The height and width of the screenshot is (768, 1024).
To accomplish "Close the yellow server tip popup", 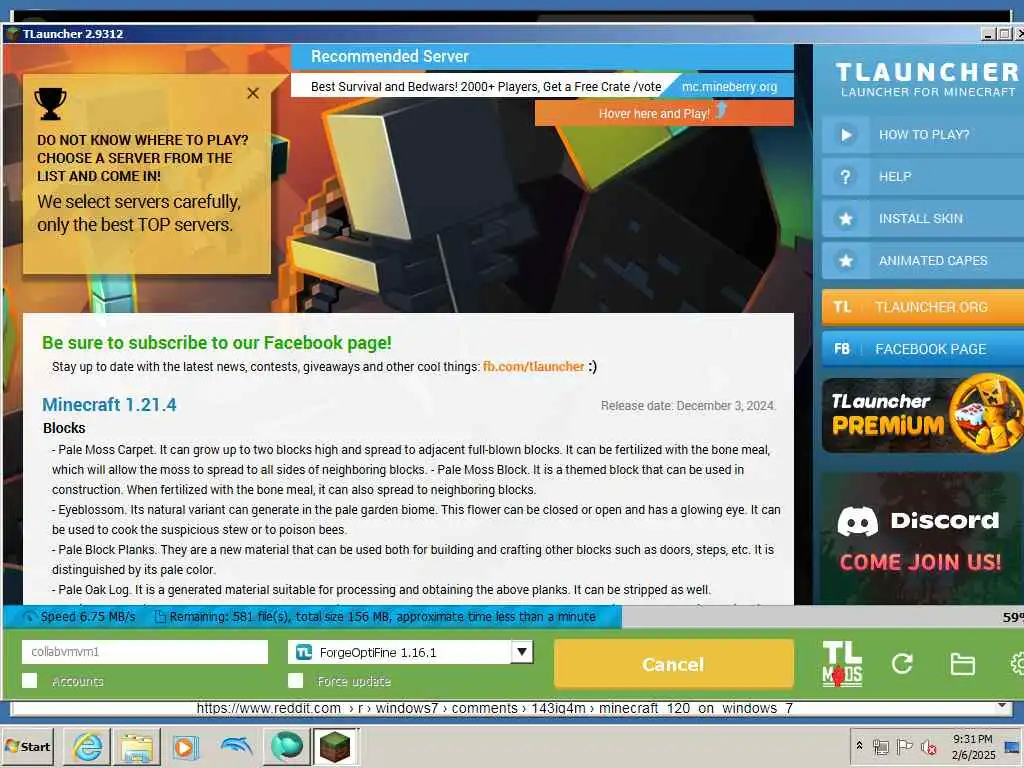I will (253, 93).
